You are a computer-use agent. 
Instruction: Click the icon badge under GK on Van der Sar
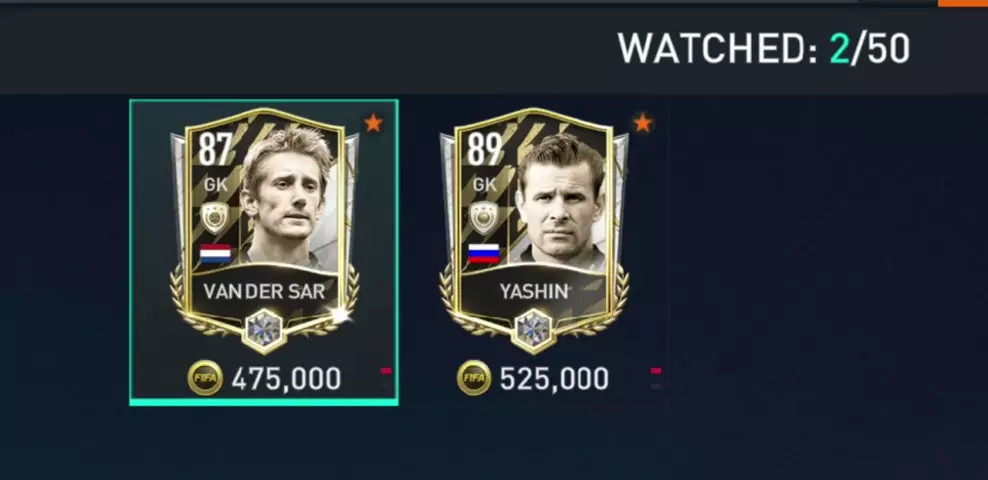pos(214,218)
